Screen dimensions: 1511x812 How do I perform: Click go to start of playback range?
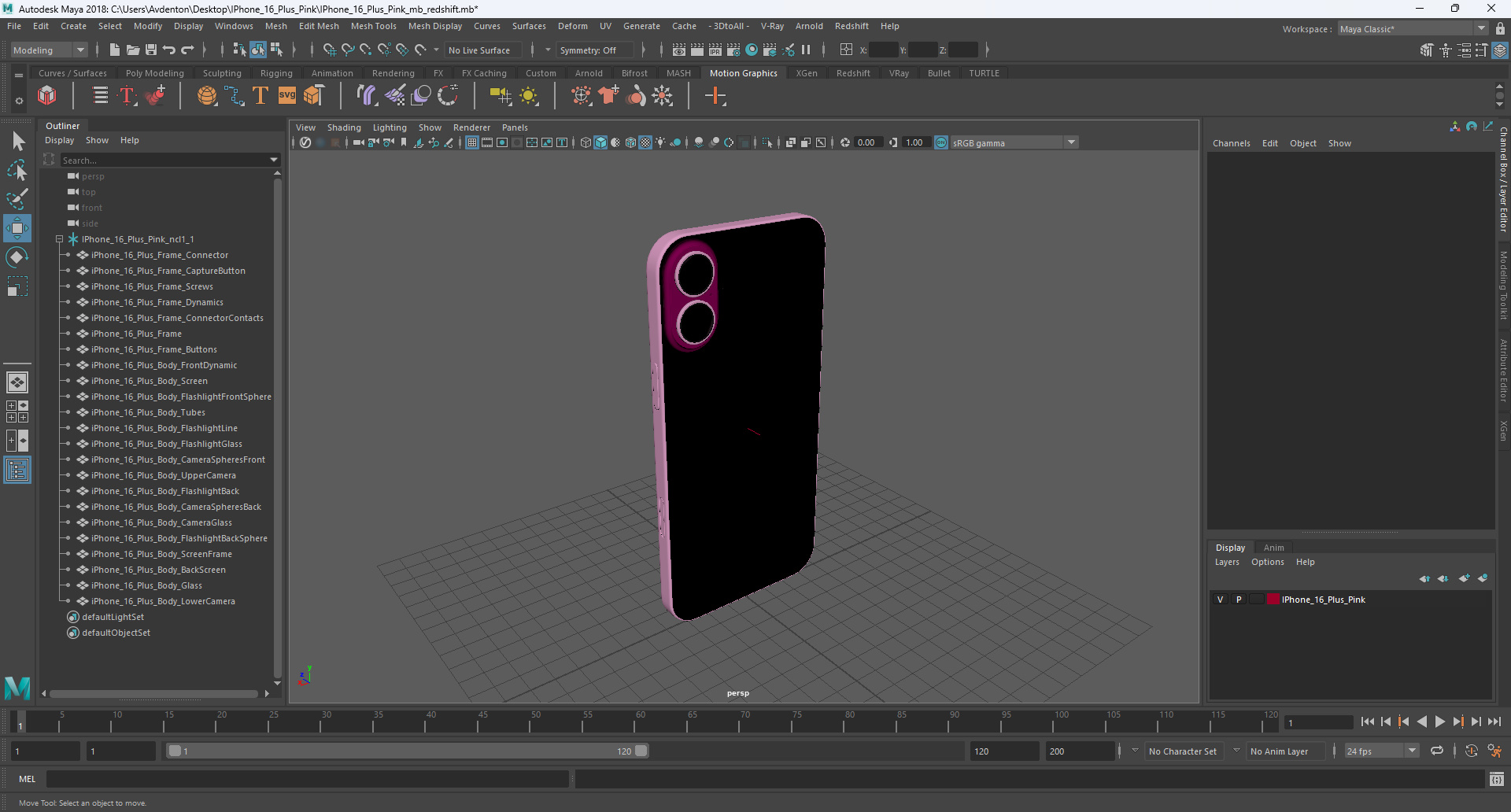click(1368, 722)
